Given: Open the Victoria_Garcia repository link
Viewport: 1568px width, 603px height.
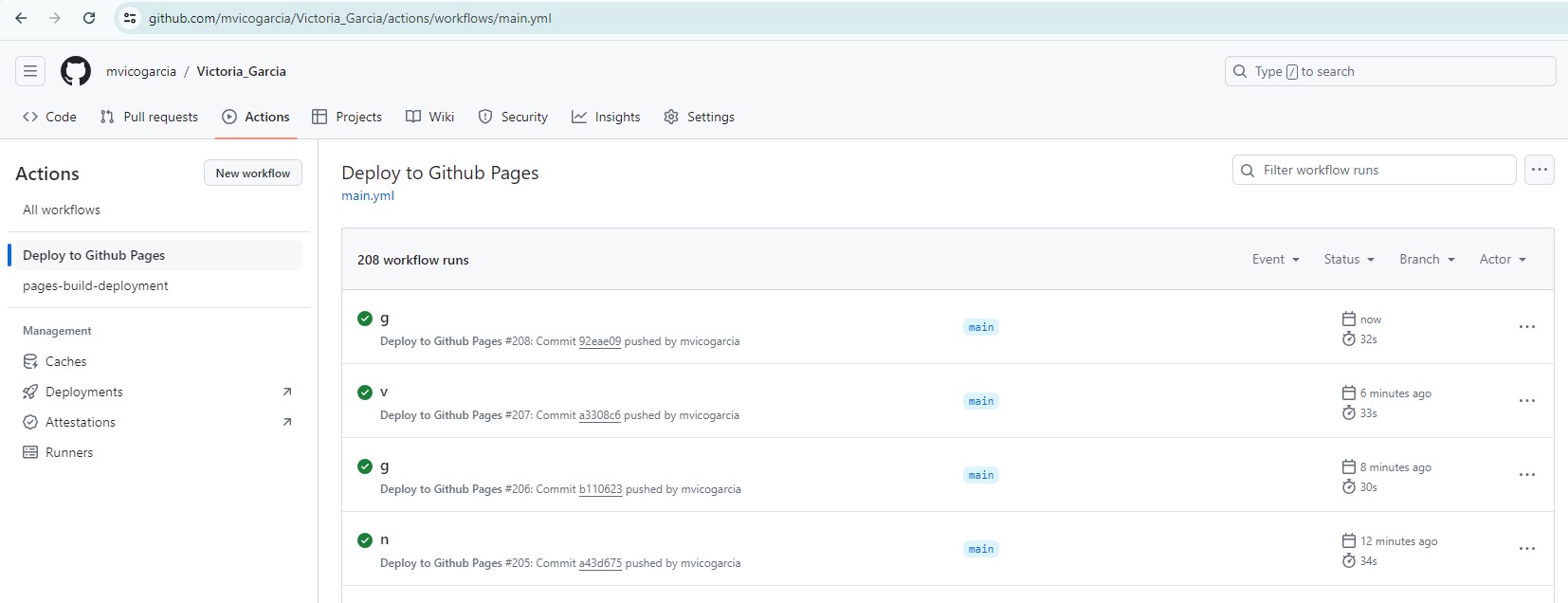Looking at the screenshot, I should (241, 71).
